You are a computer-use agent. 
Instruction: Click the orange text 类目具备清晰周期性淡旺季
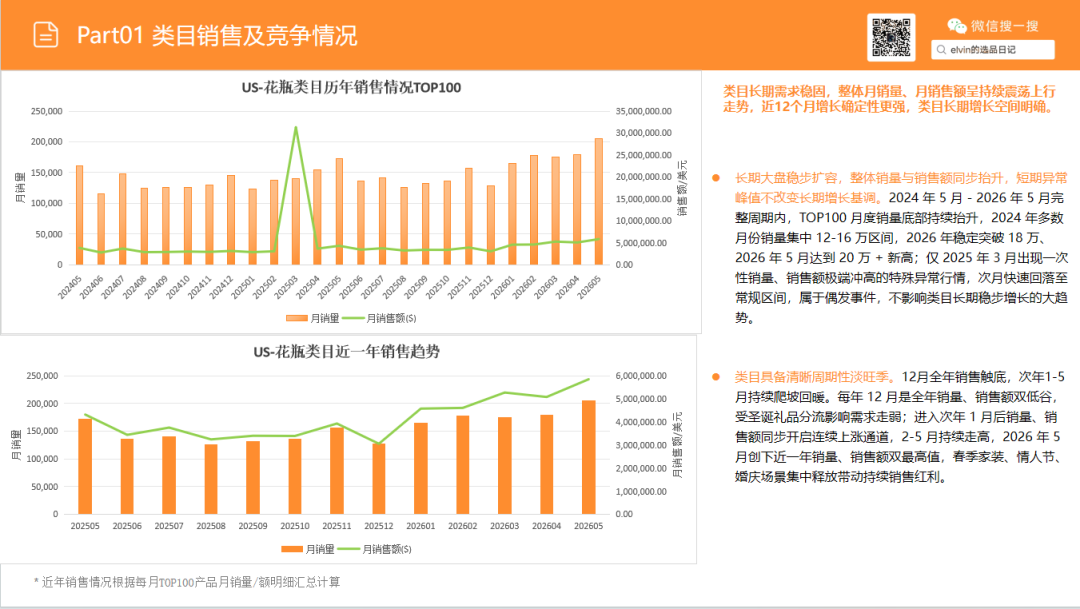click(x=812, y=377)
